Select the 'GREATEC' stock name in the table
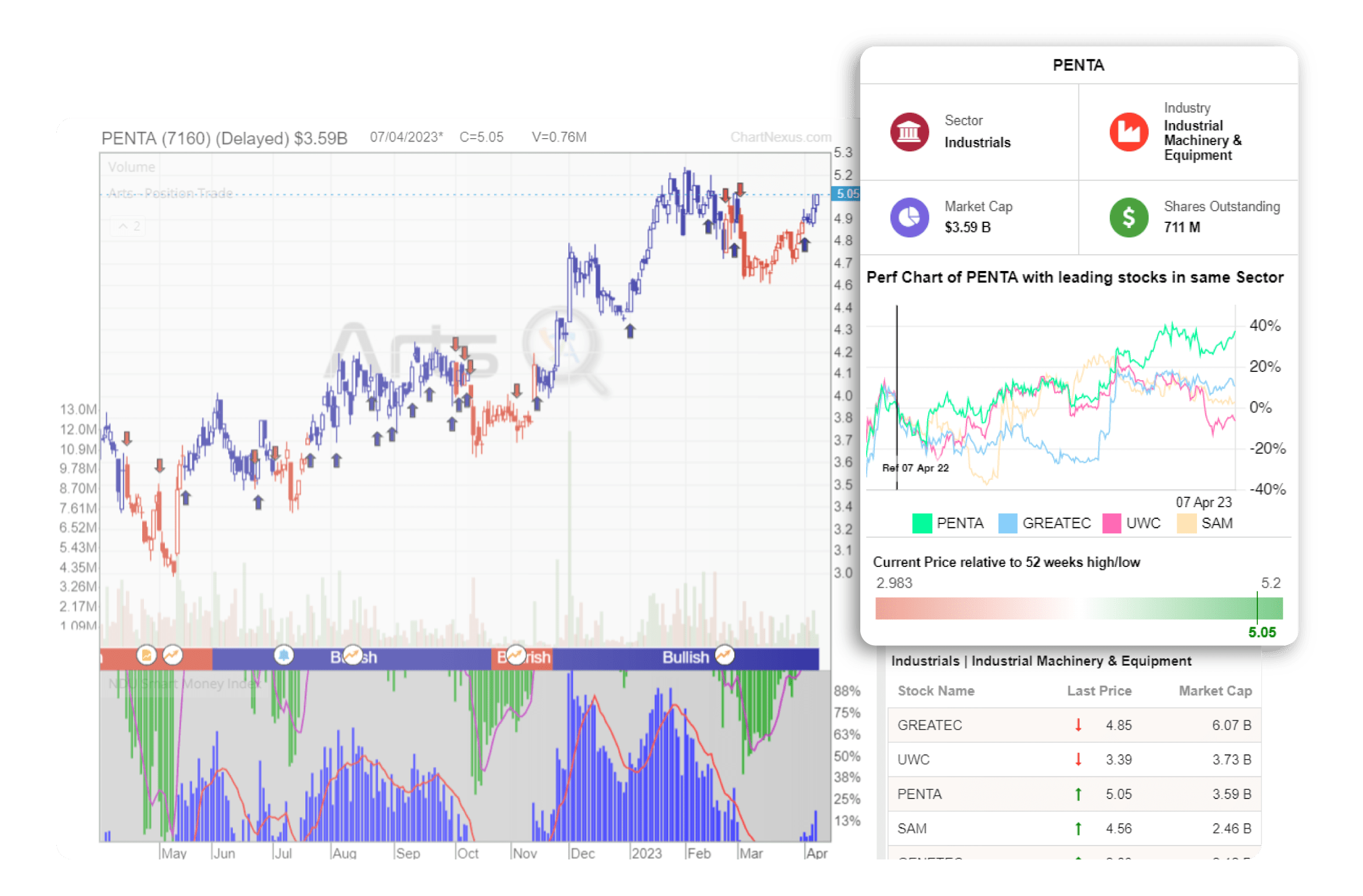Viewport: 1363px width, 896px height. 929,725
